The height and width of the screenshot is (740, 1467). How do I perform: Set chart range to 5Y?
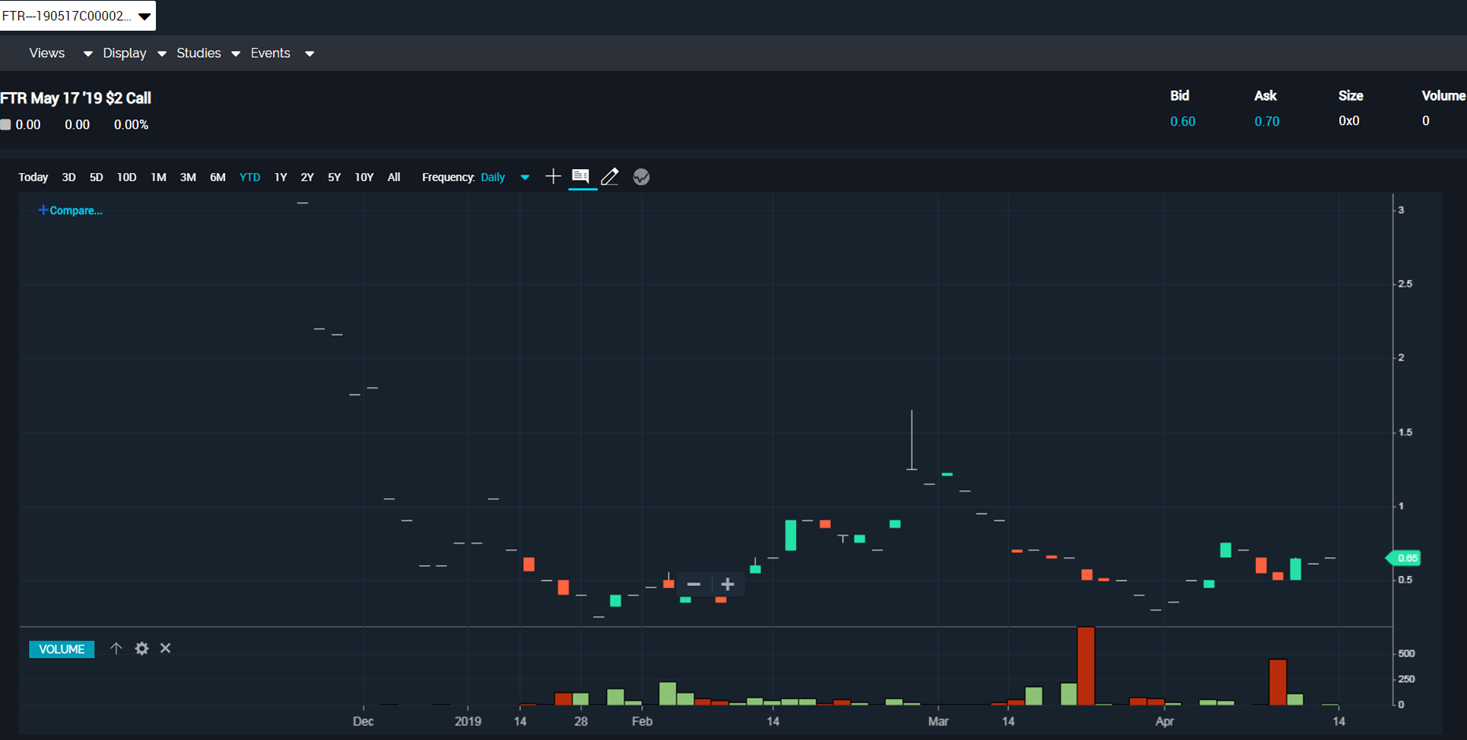pos(334,178)
